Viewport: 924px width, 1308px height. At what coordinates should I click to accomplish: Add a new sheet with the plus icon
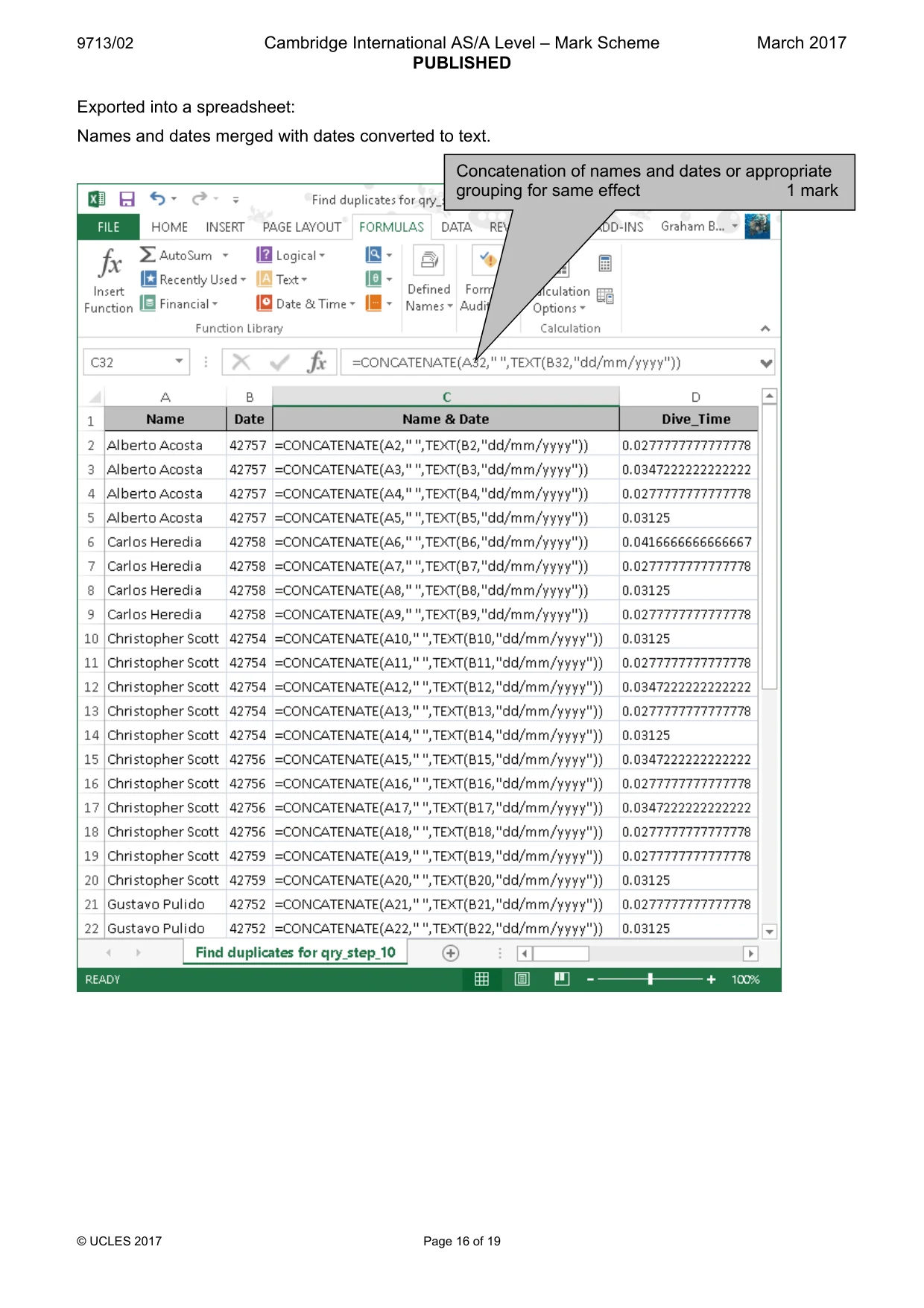coord(451,952)
